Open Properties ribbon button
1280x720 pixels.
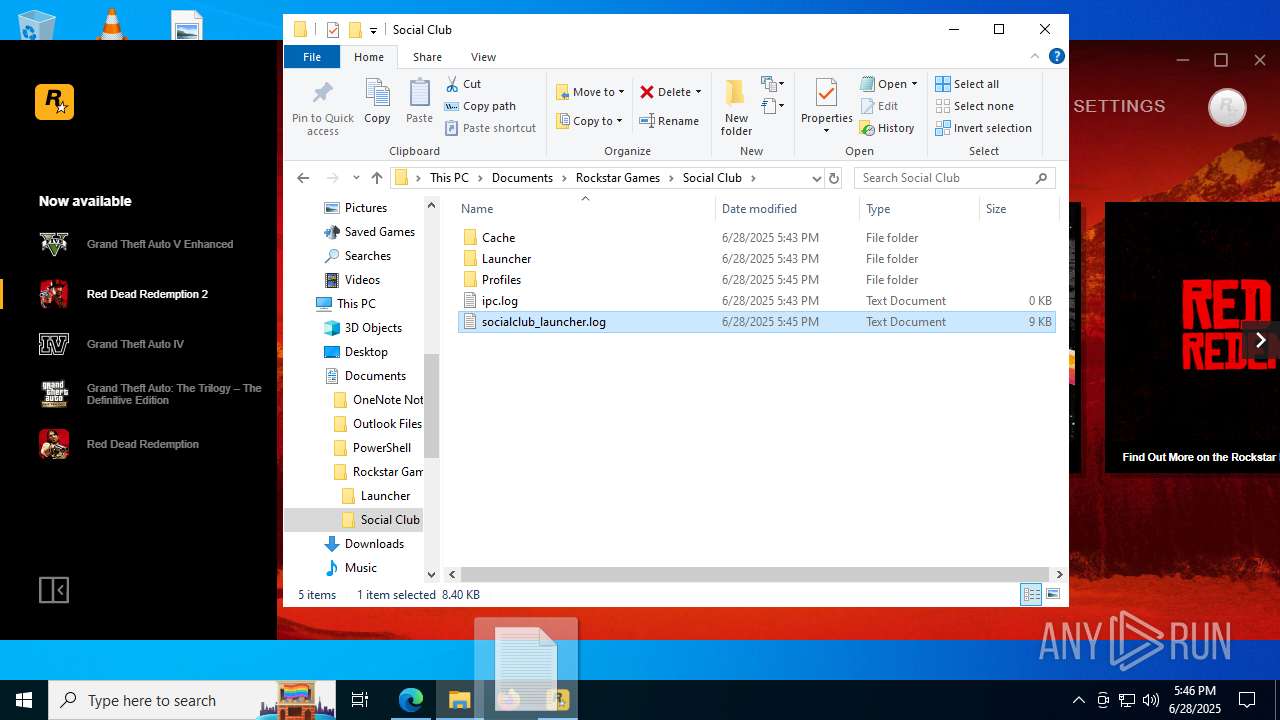(826, 106)
